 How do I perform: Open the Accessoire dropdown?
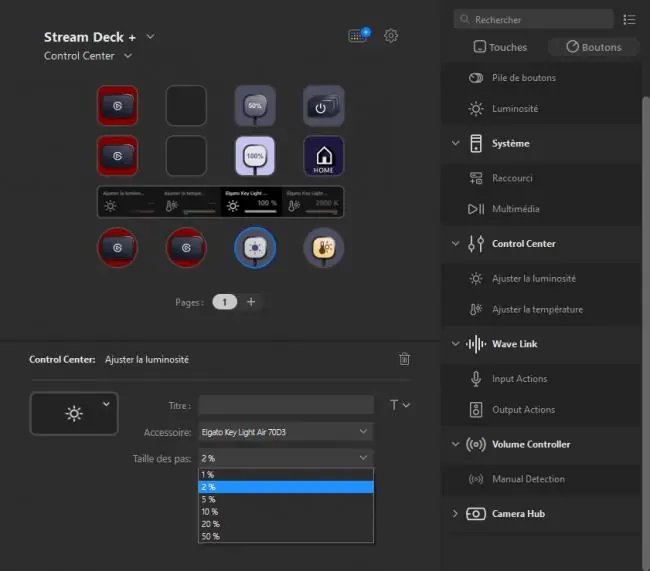(x=286, y=432)
